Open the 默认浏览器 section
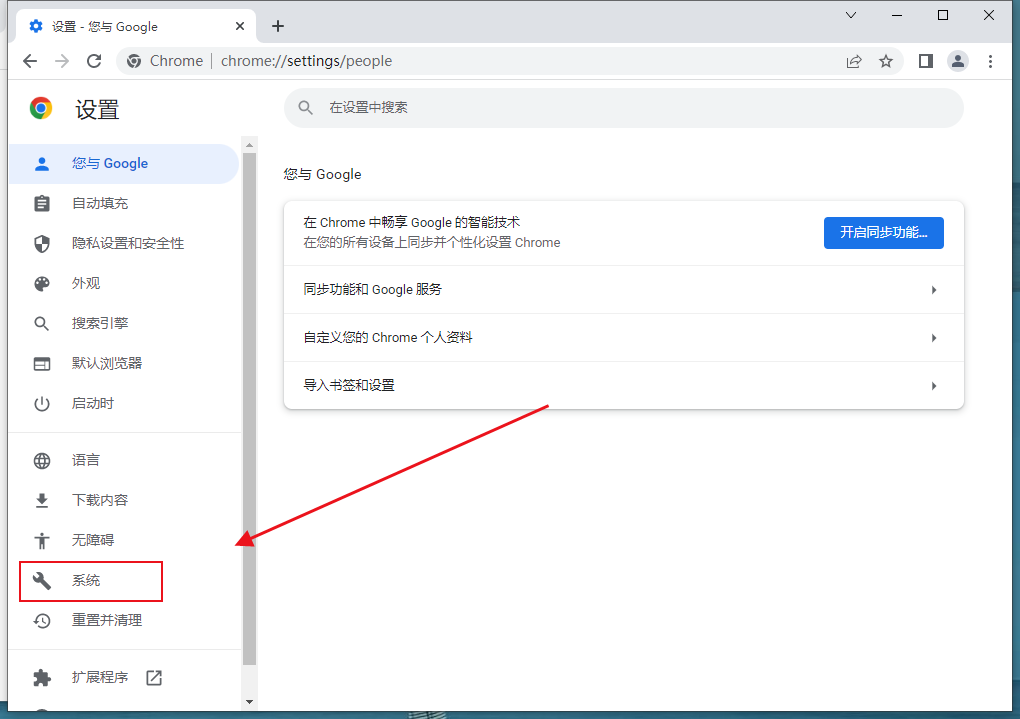 coord(124,363)
